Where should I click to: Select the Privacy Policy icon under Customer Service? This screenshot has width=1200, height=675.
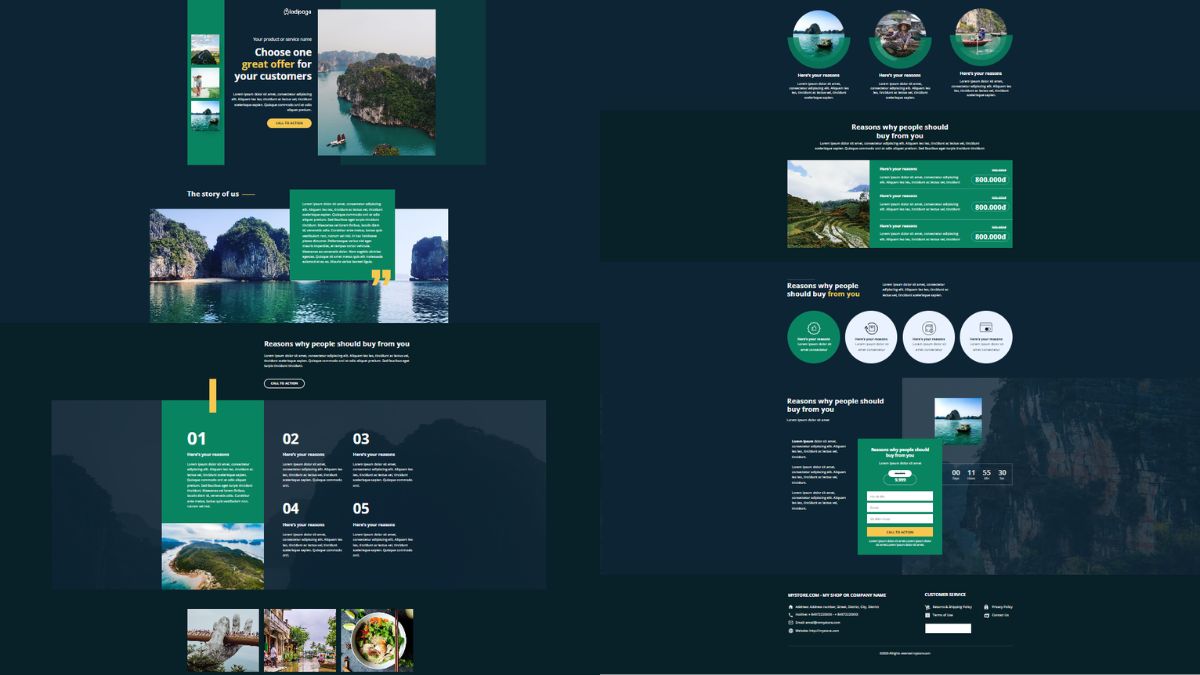(986, 607)
